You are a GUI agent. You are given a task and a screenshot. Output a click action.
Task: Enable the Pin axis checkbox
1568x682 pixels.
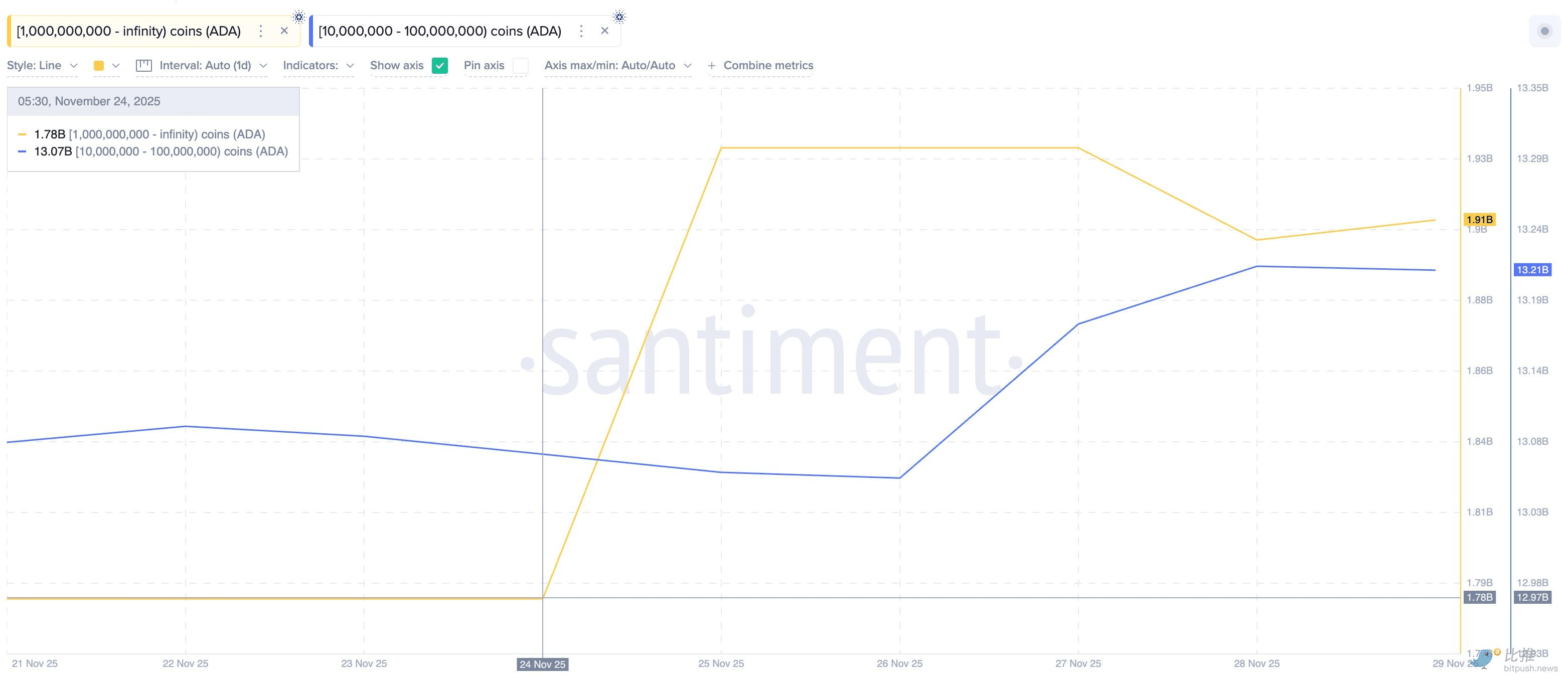521,66
